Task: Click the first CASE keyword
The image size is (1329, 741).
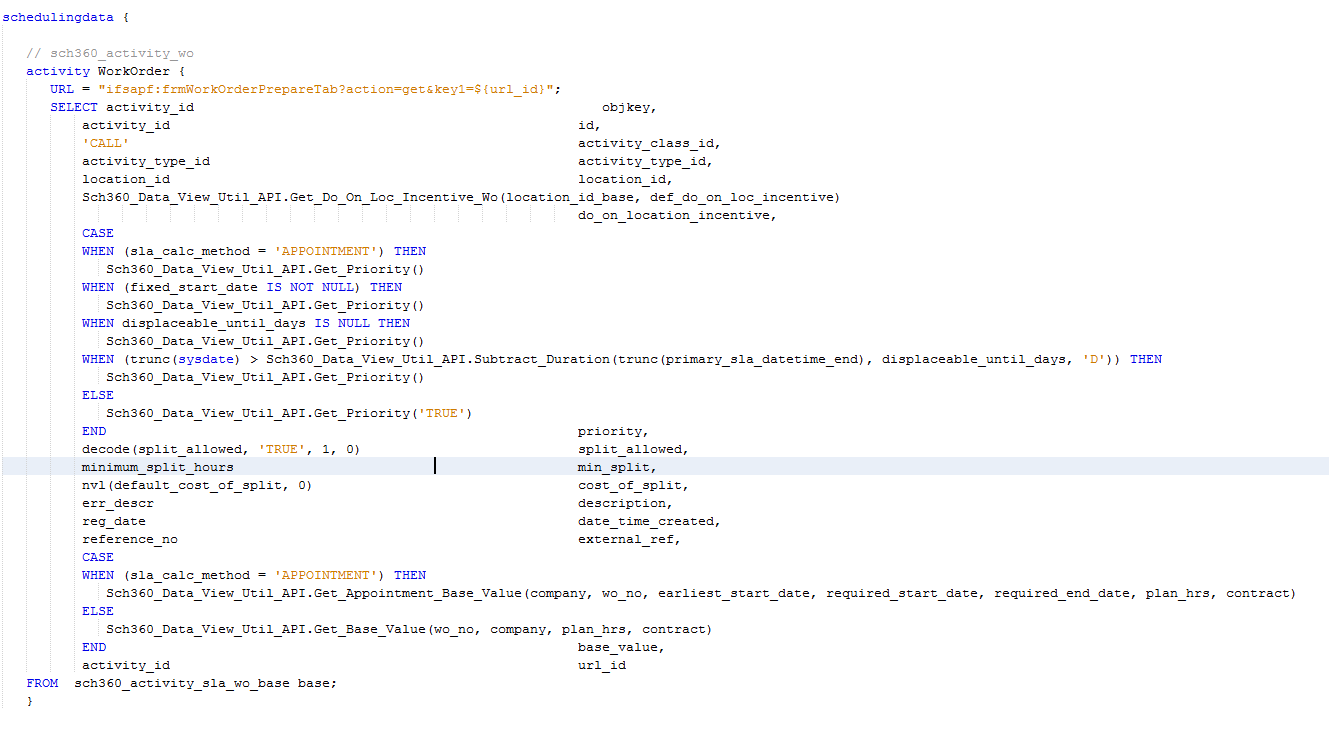Action: click(96, 233)
